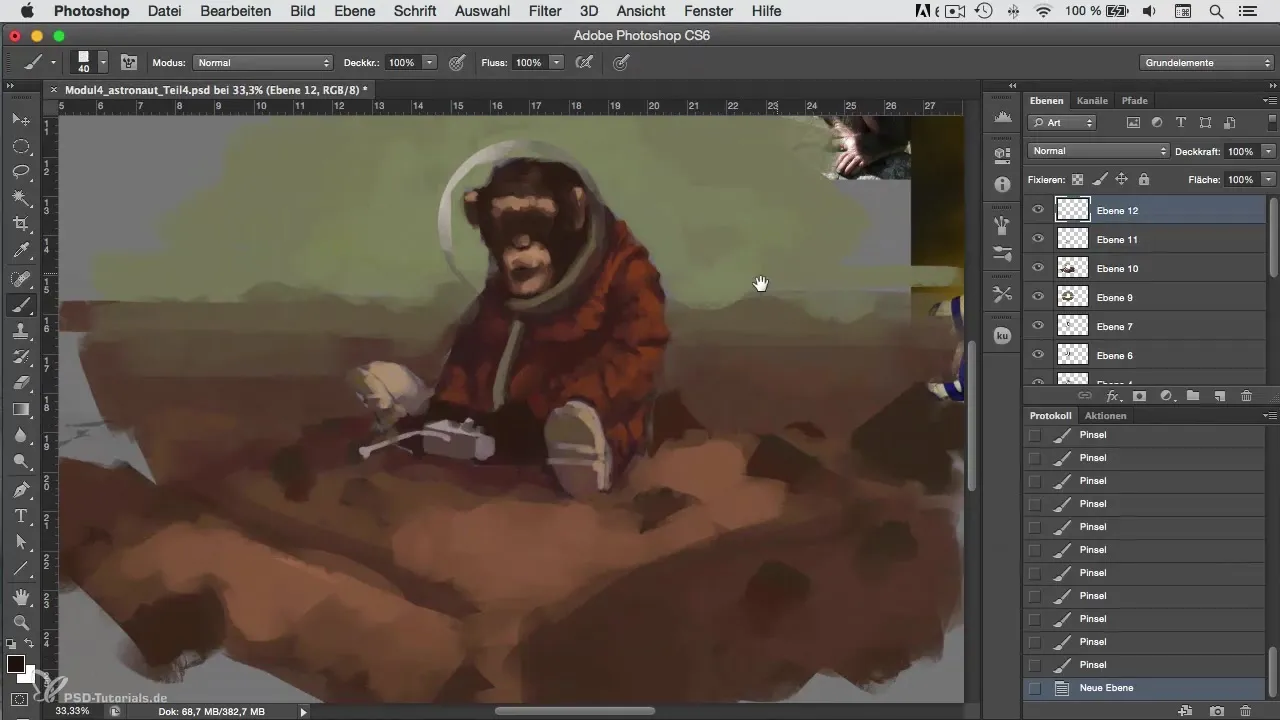Open the brush Modus dropdown

tap(263, 62)
